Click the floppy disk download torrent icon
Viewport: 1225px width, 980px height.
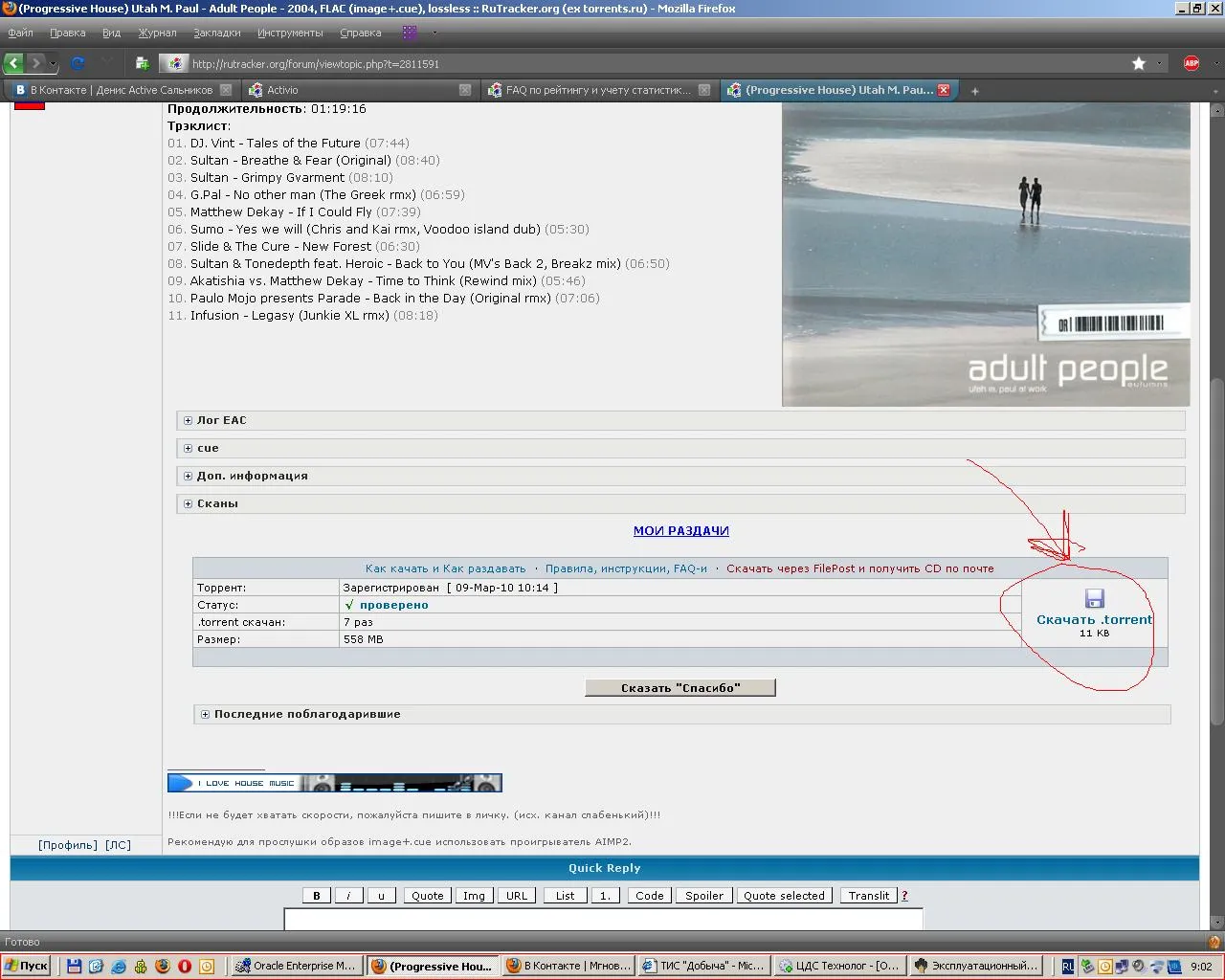pos(1095,599)
